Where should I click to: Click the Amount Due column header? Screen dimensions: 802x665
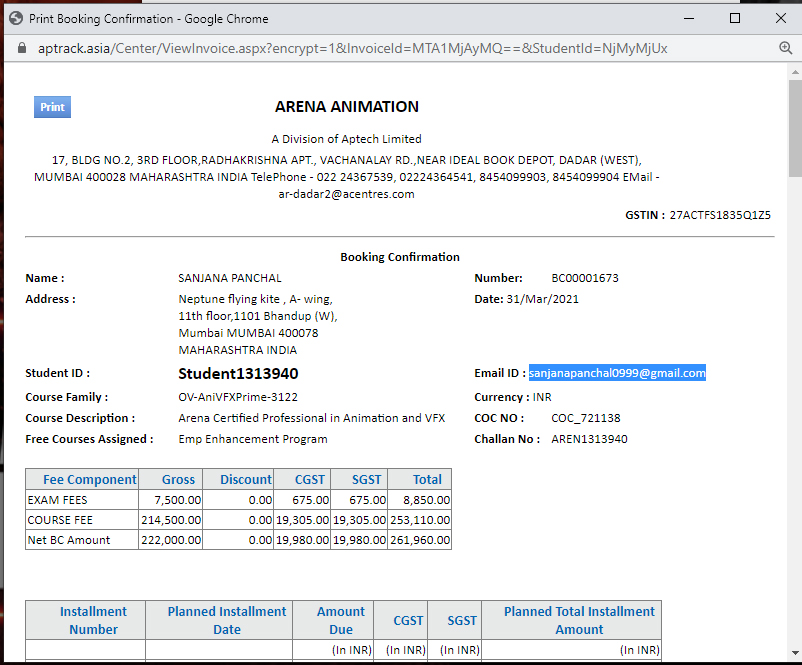[x=333, y=620]
